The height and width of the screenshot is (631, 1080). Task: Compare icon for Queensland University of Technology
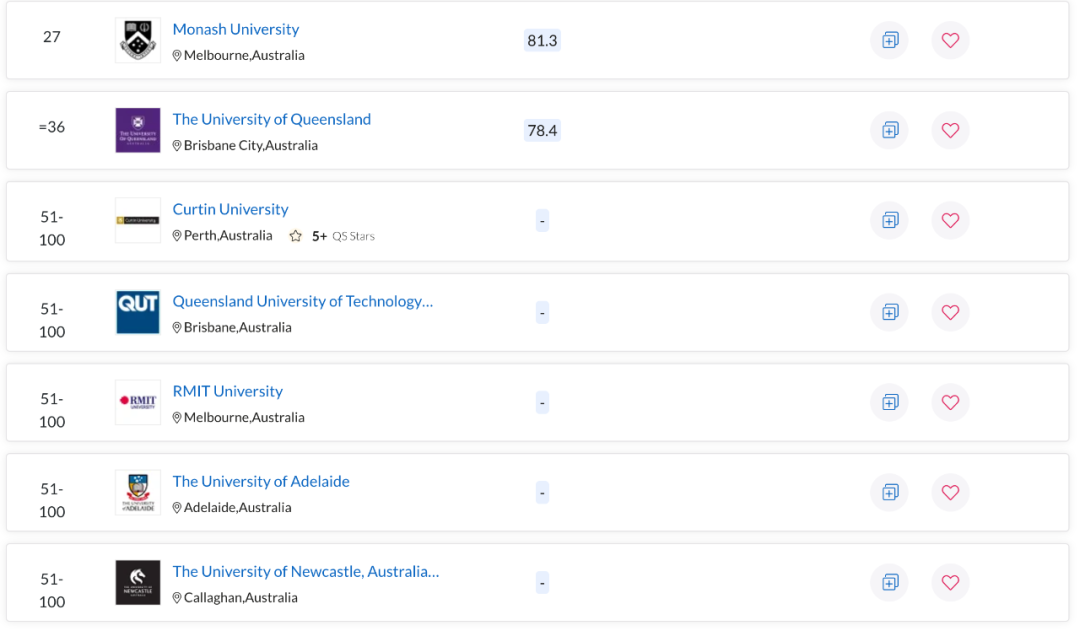click(x=890, y=312)
